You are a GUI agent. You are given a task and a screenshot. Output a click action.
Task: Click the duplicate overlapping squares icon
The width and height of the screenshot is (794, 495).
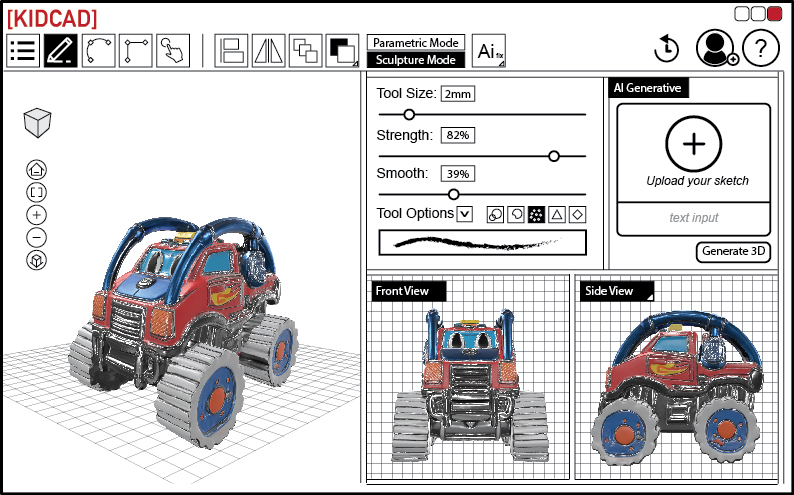pos(306,51)
